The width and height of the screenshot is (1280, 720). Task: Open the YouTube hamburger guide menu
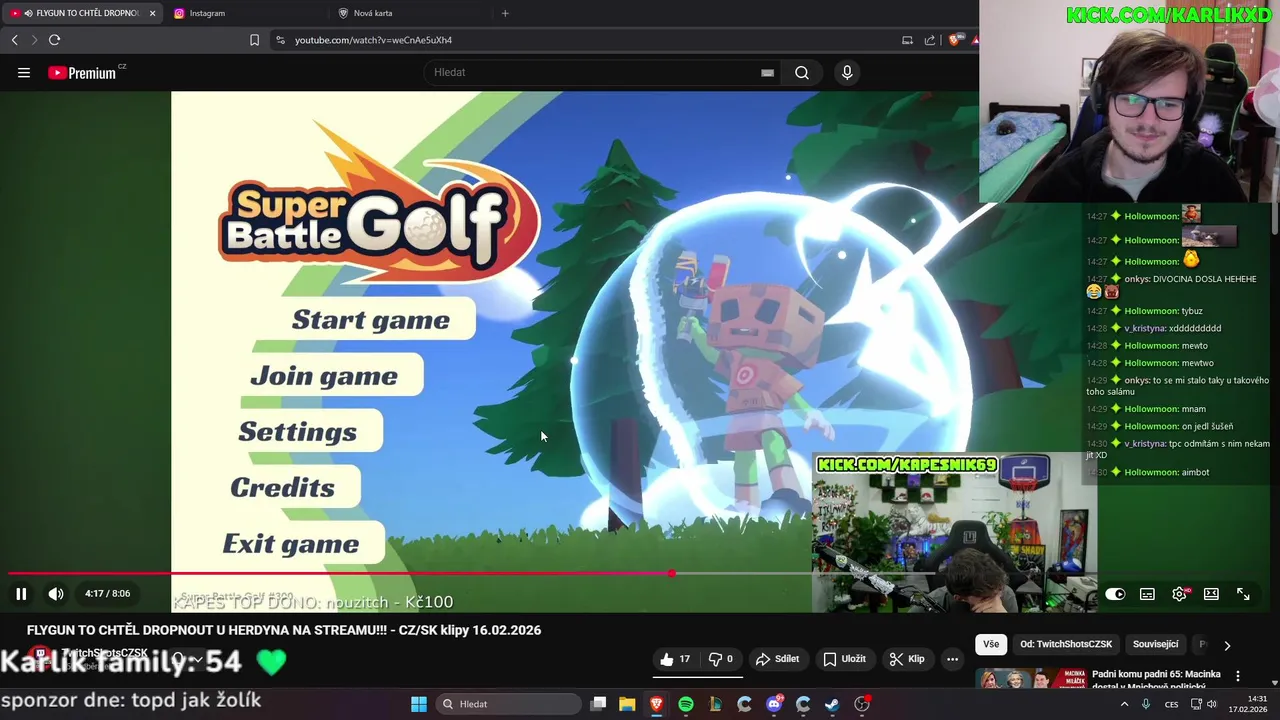tap(24, 72)
